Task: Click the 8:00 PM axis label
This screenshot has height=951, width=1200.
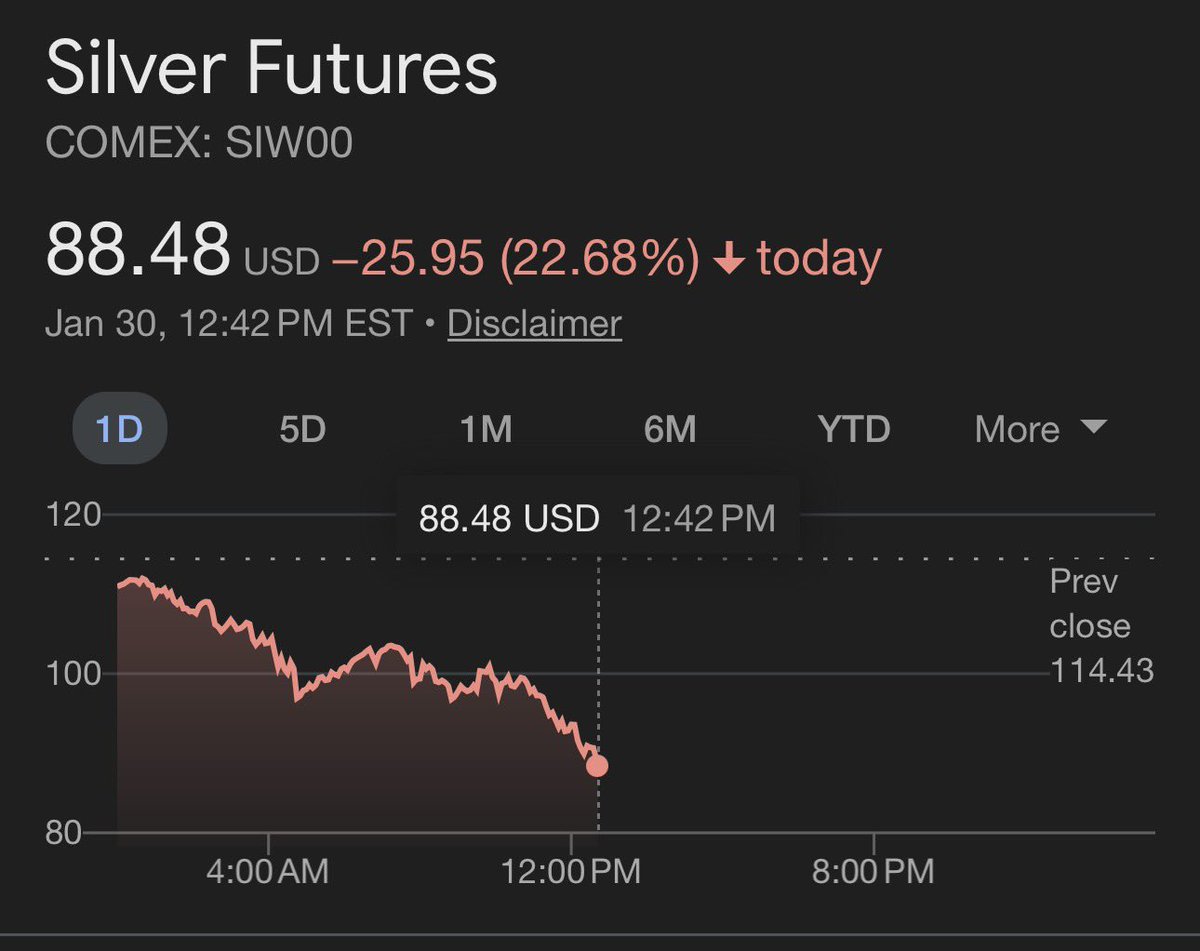Action: [x=873, y=871]
